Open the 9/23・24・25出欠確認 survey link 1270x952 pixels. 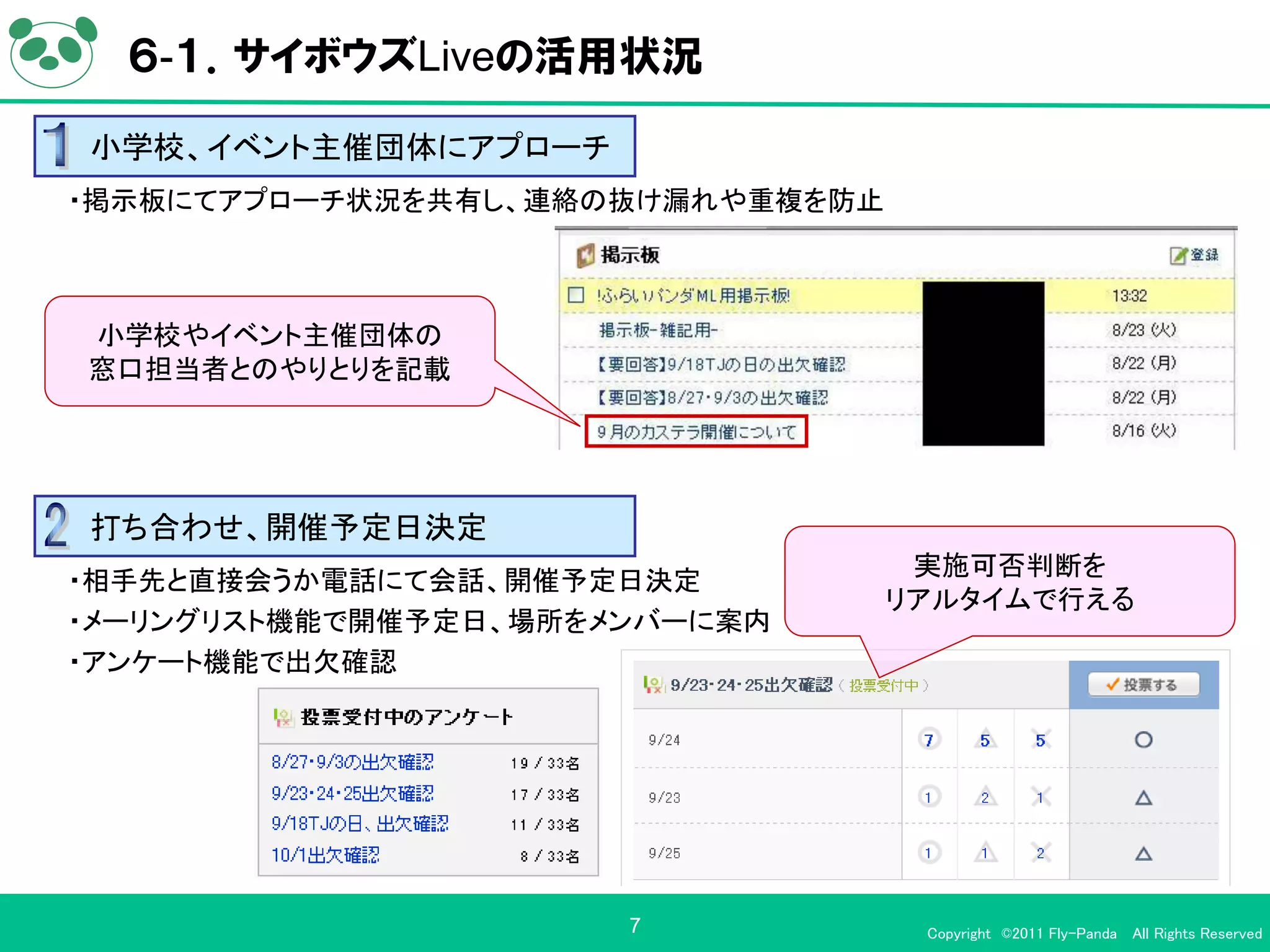click(x=352, y=793)
